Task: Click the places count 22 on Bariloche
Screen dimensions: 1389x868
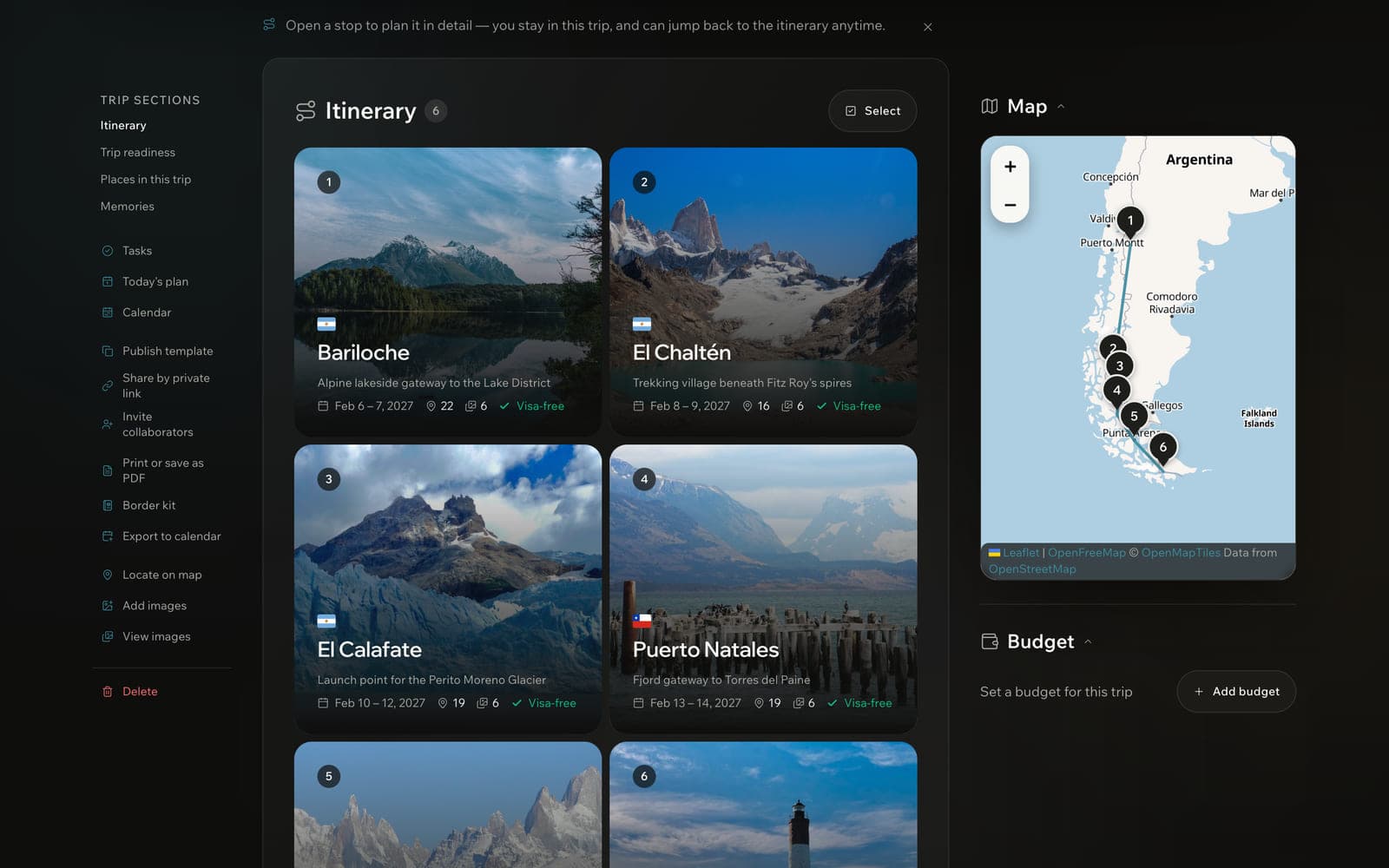Action: (440, 406)
